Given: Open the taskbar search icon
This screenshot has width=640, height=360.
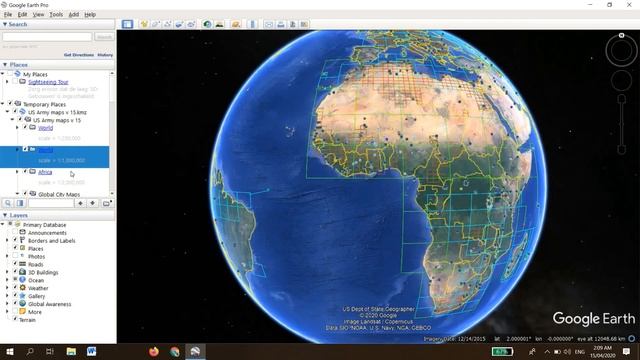Looking at the screenshot, I should coord(30,351).
